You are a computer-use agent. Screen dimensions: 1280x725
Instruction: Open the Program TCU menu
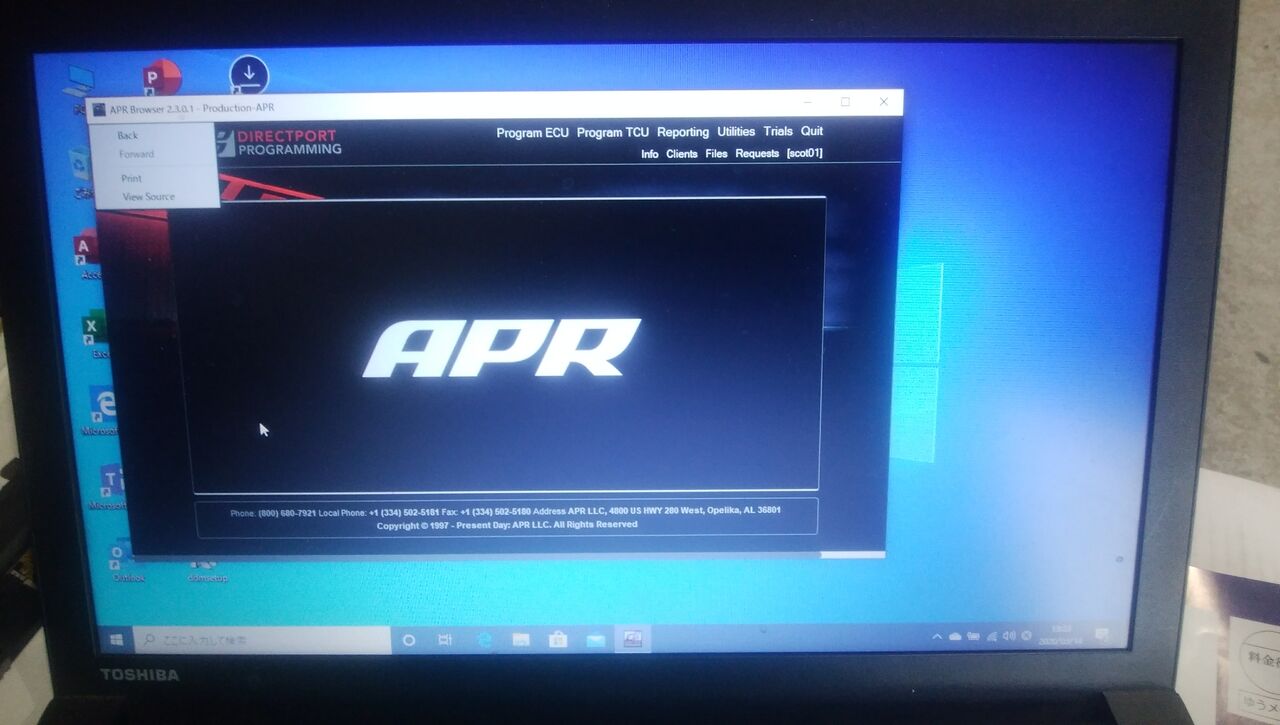613,132
